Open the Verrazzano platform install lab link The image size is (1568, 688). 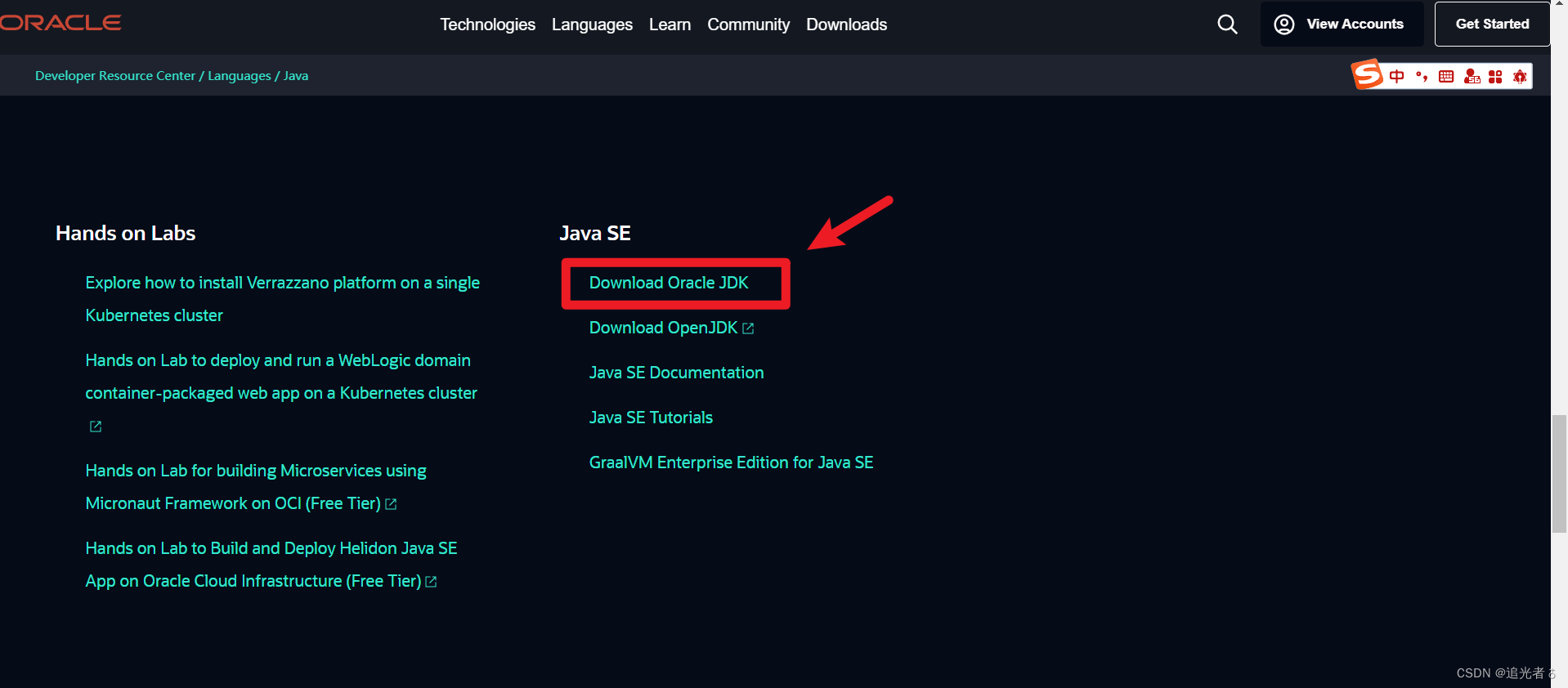282,299
